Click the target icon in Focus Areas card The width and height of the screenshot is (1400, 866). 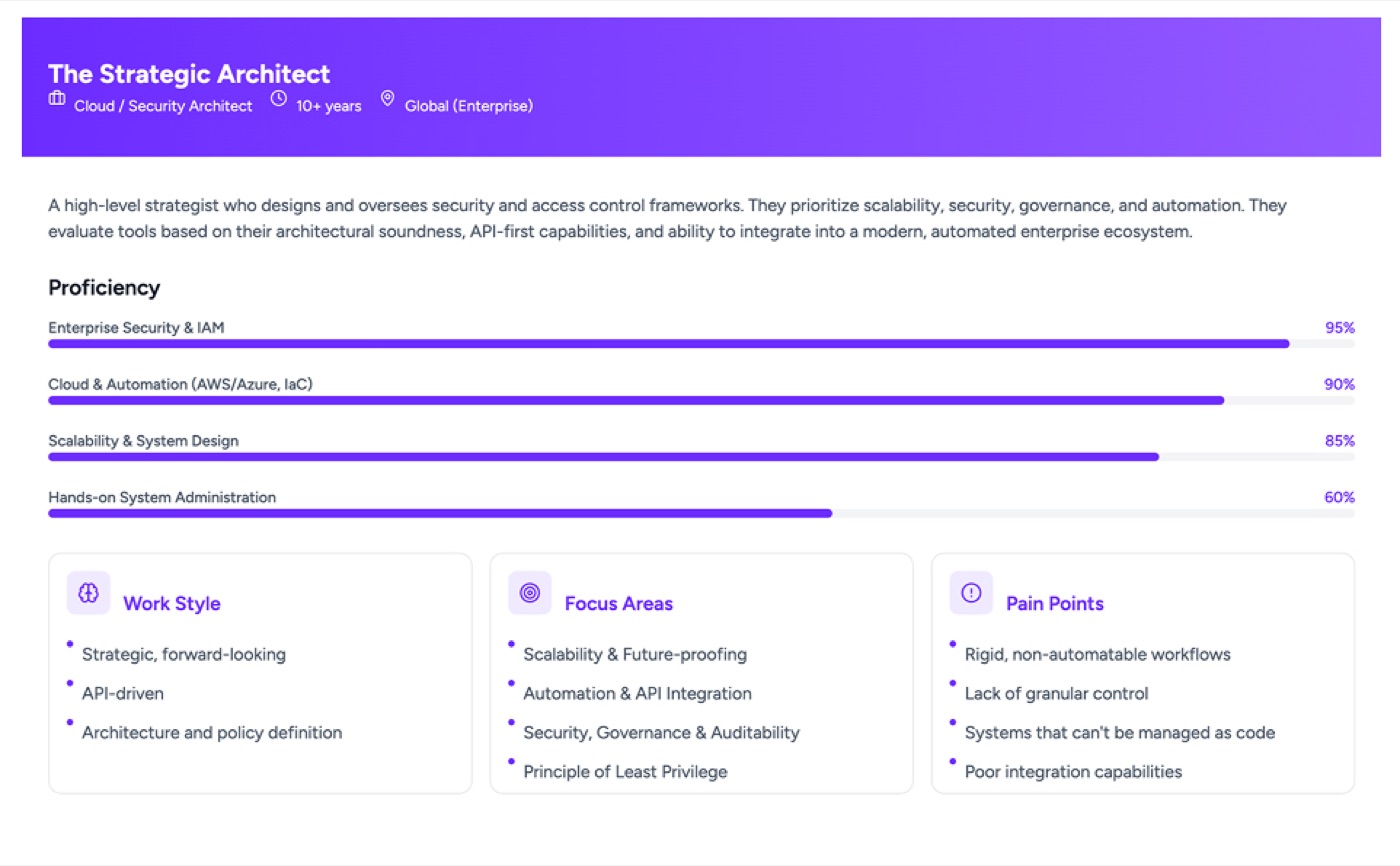(530, 593)
